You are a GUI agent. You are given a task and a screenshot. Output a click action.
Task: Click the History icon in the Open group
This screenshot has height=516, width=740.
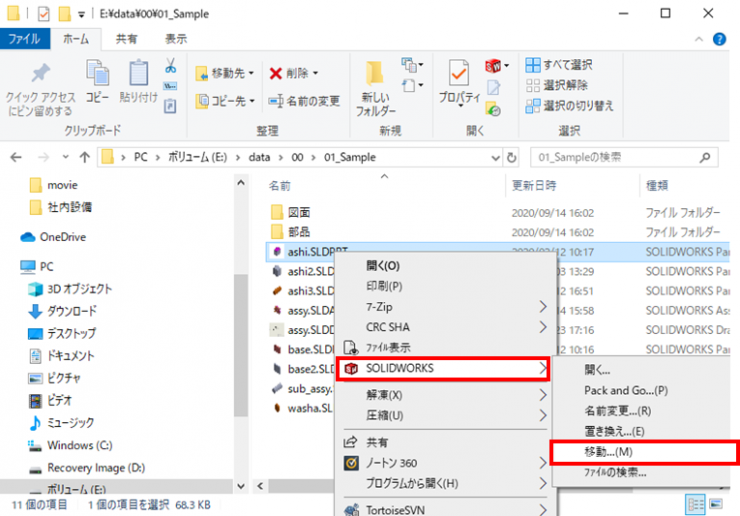click(493, 109)
